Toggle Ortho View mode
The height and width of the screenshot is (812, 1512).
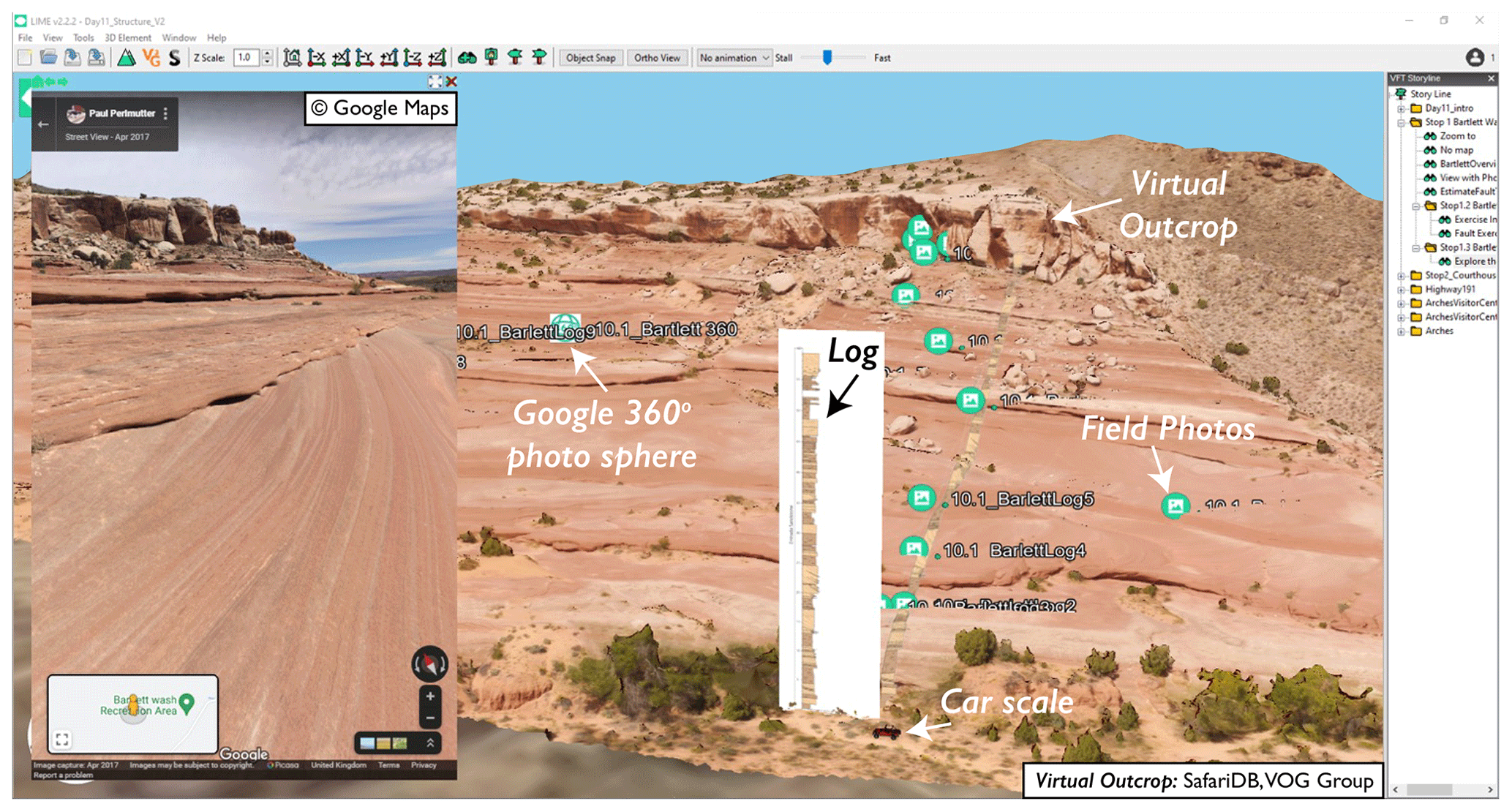[x=656, y=58]
